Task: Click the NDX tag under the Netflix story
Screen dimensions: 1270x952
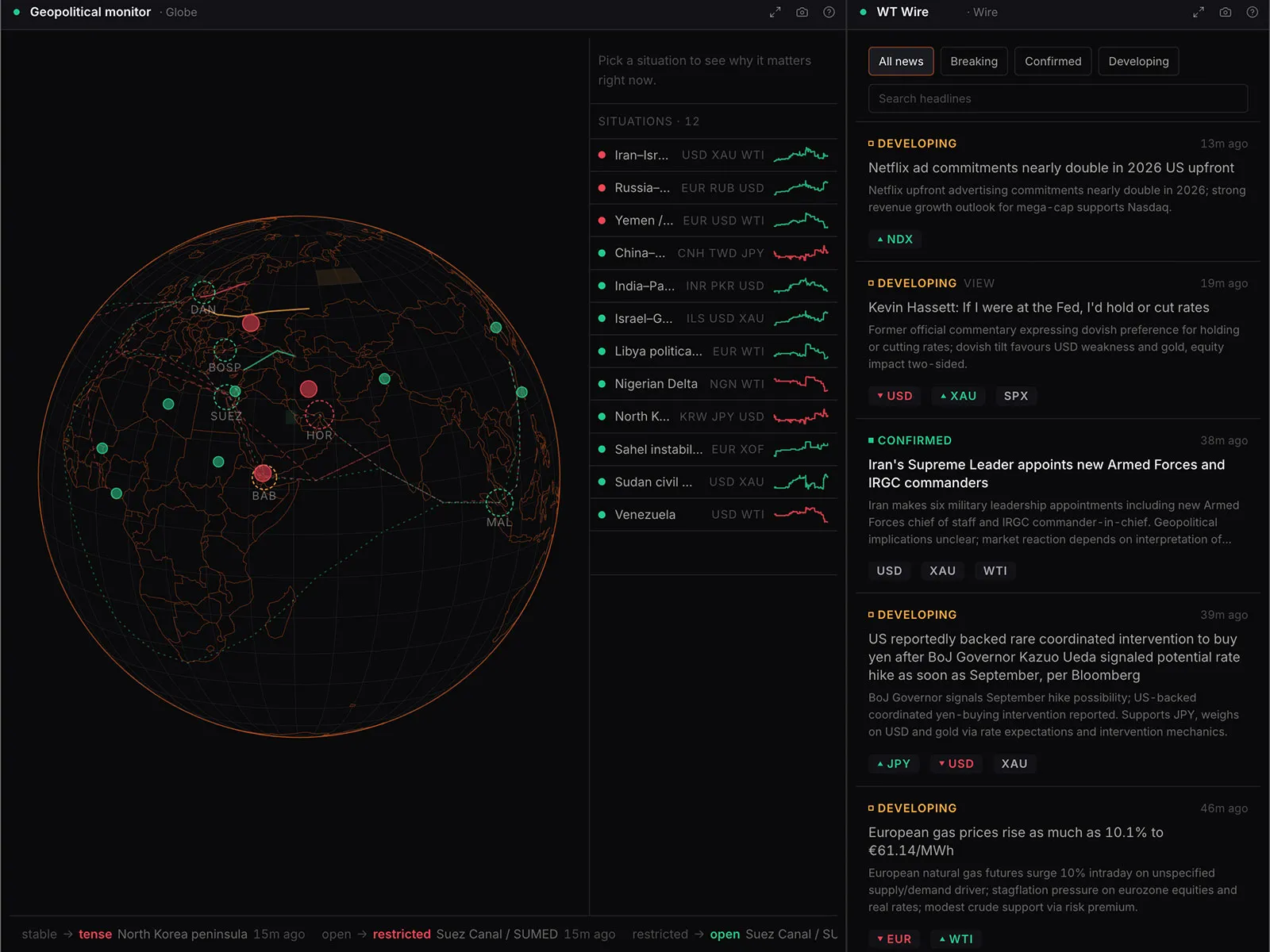Action: (x=895, y=239)
